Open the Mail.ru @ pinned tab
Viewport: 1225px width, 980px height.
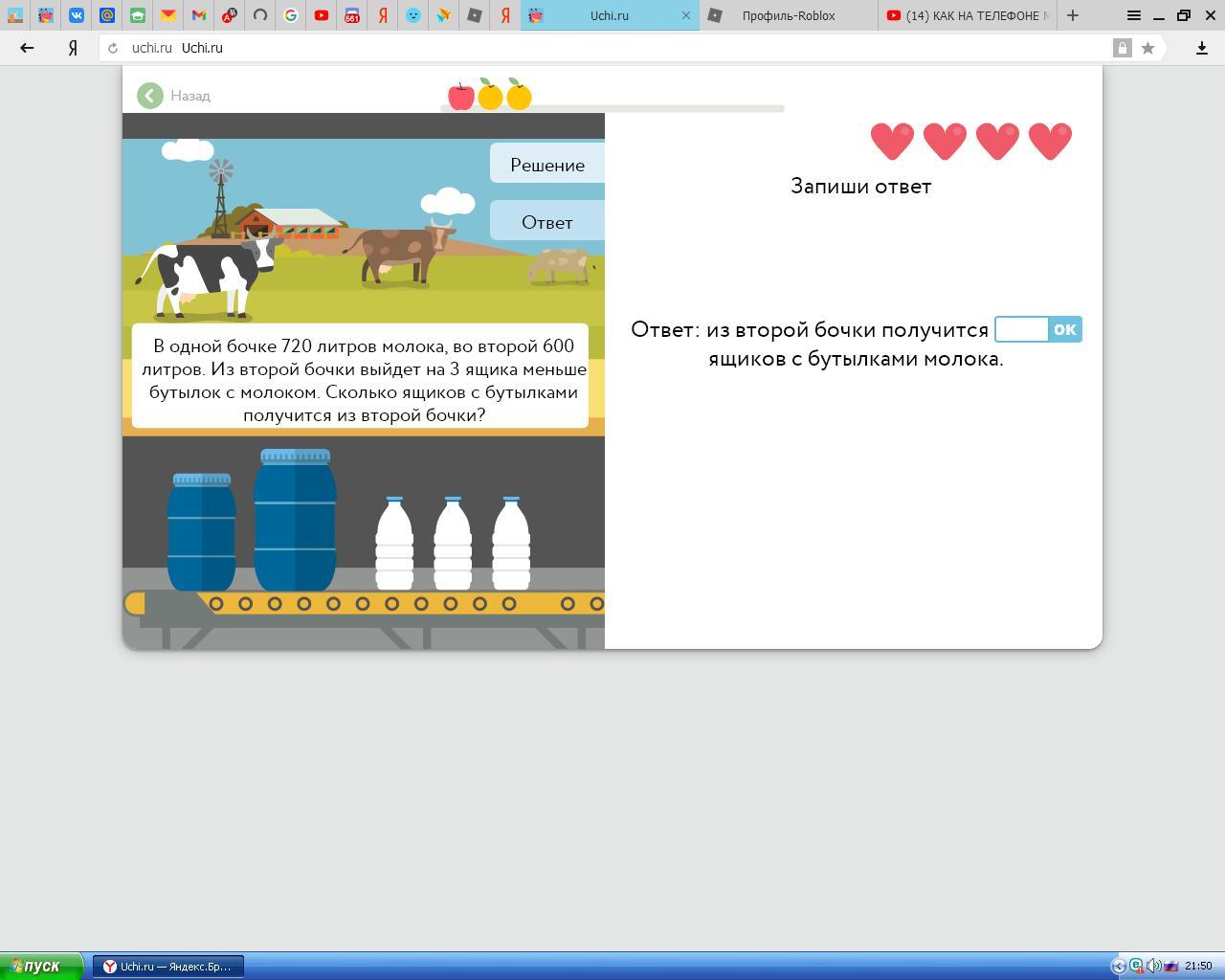click(x=107, y=15)
